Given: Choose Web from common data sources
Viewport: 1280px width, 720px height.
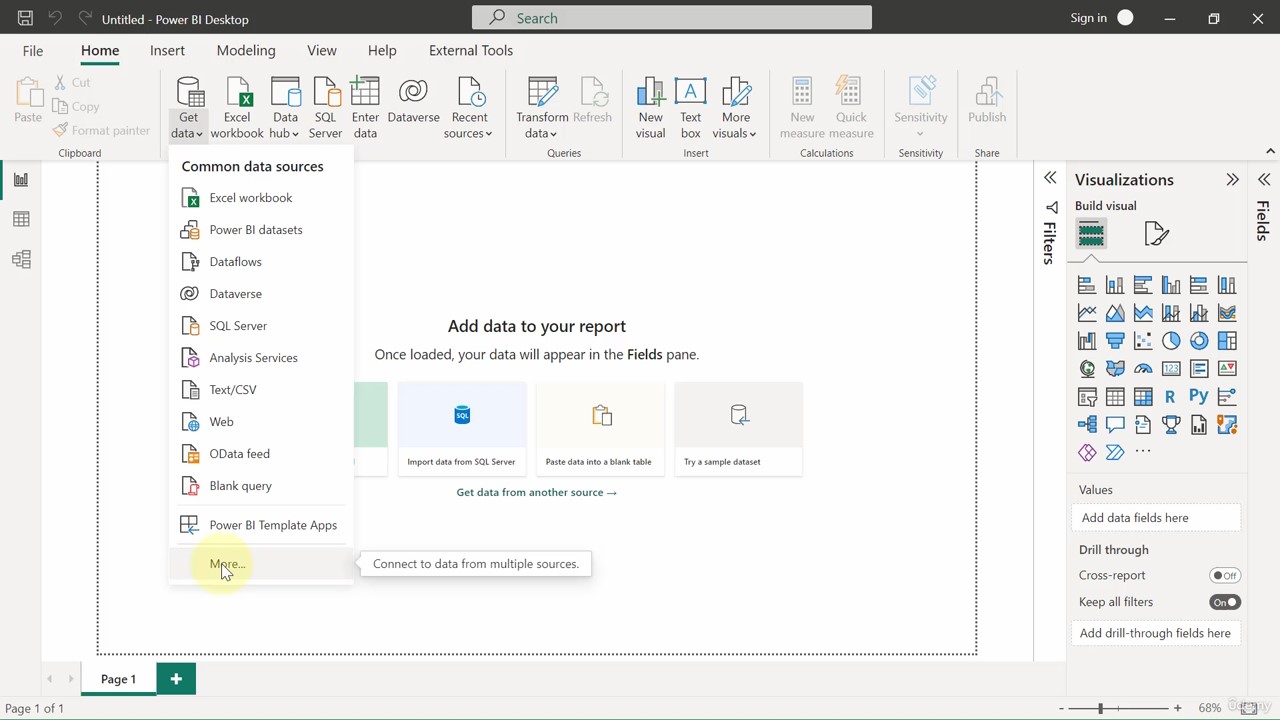Looking at the screenshot, I should point(261,422).
